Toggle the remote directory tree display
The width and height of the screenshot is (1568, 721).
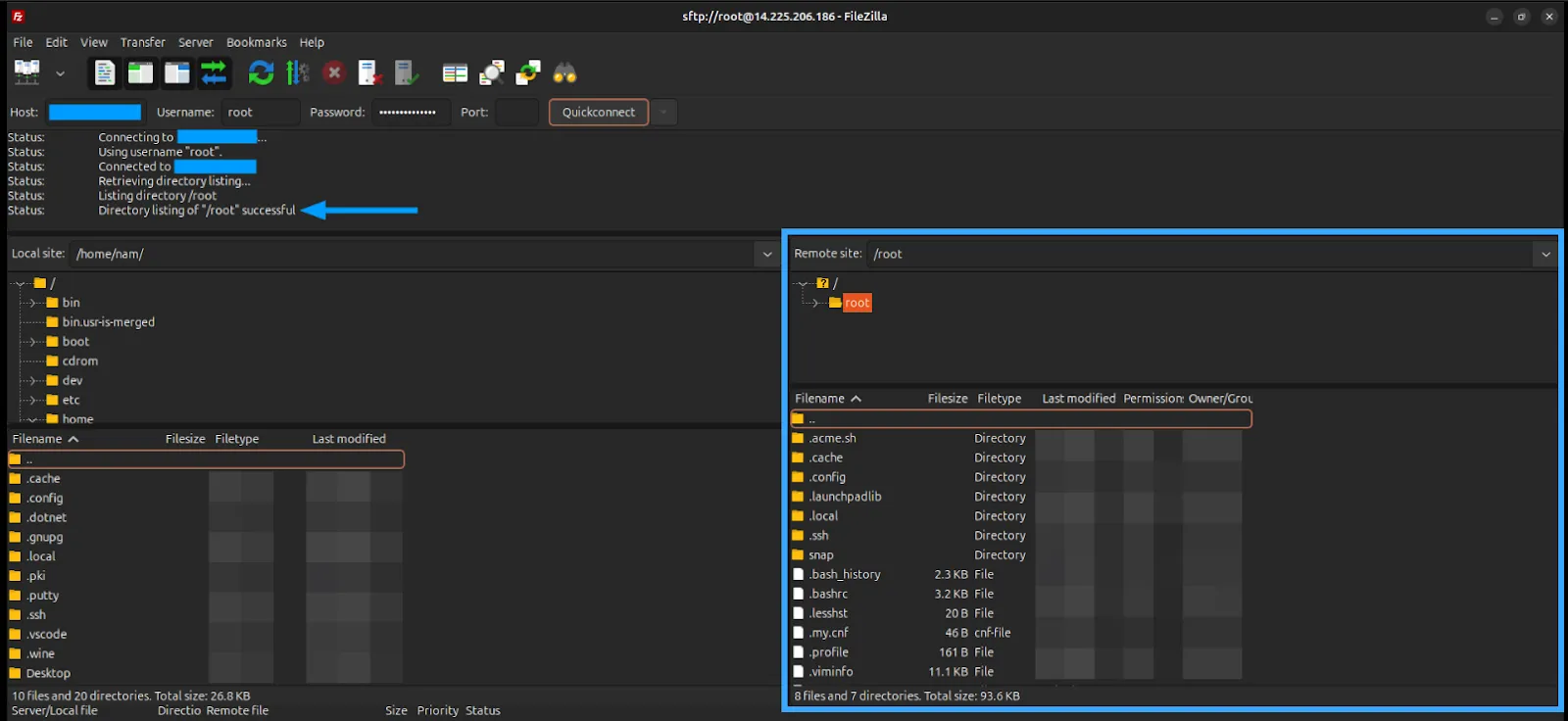click(177, 72)
